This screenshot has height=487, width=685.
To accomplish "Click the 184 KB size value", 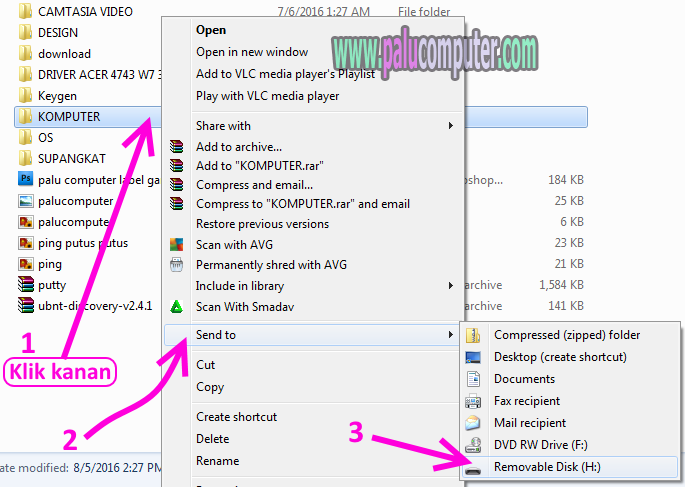I will pyautogui.click(x=566, y=180).
